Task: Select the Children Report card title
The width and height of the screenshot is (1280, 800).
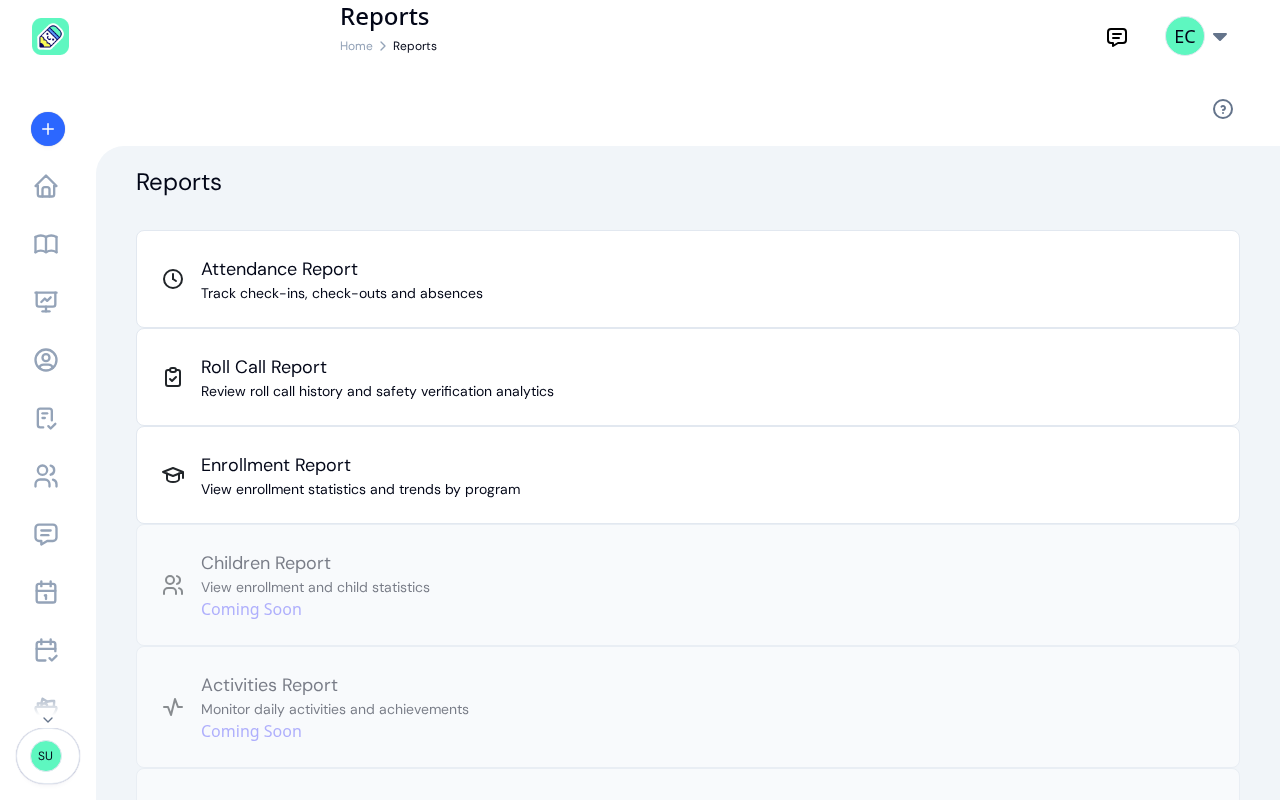Action: [266, 563]
